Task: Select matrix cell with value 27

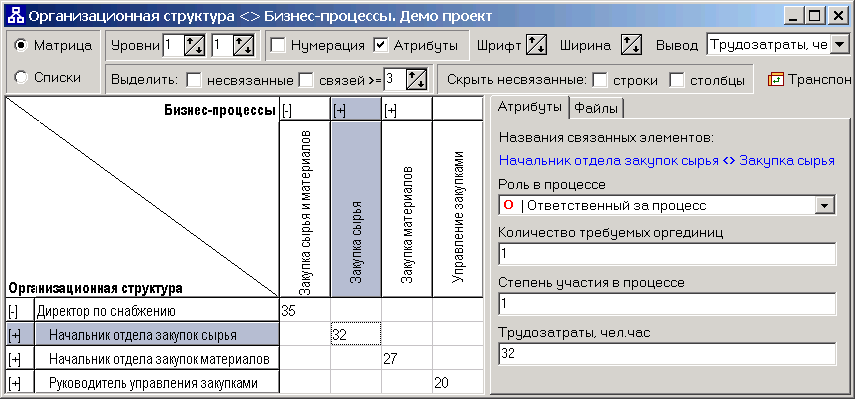Action: tap(407, 359)
